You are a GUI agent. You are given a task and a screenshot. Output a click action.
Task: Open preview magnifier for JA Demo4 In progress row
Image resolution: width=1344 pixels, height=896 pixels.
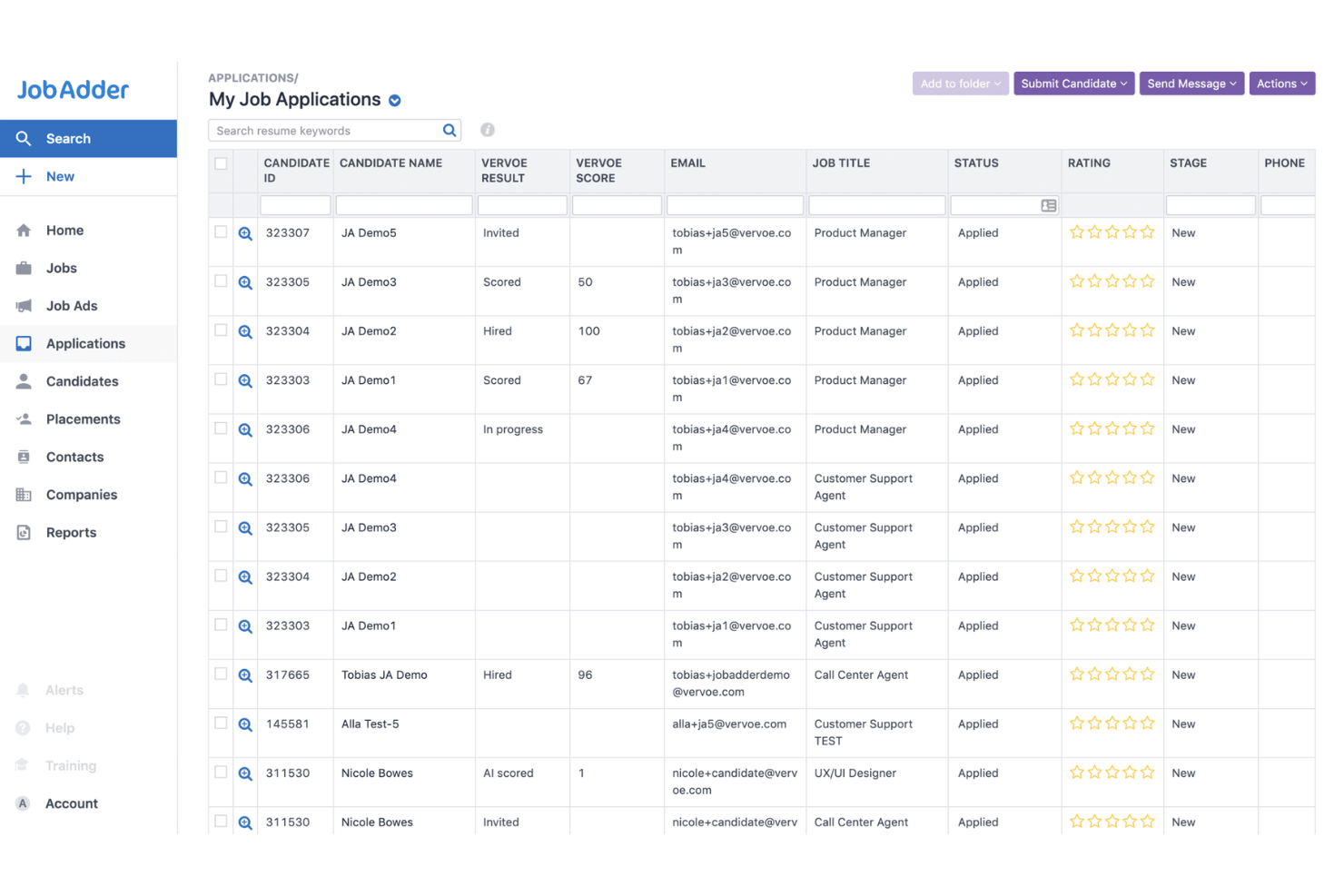pos(245,429)
